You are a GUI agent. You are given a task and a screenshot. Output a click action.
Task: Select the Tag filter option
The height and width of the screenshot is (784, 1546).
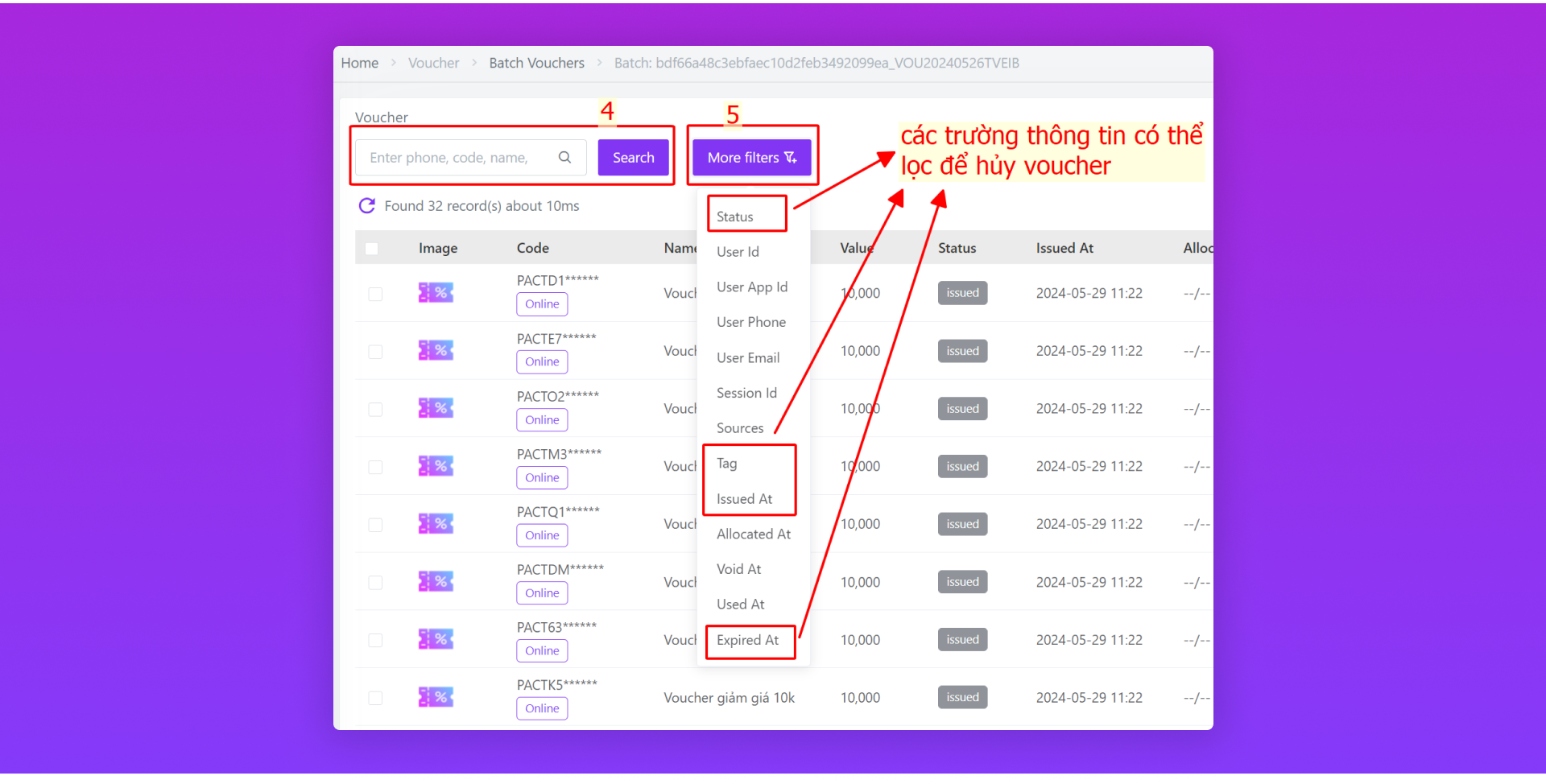tap(727, 464)
